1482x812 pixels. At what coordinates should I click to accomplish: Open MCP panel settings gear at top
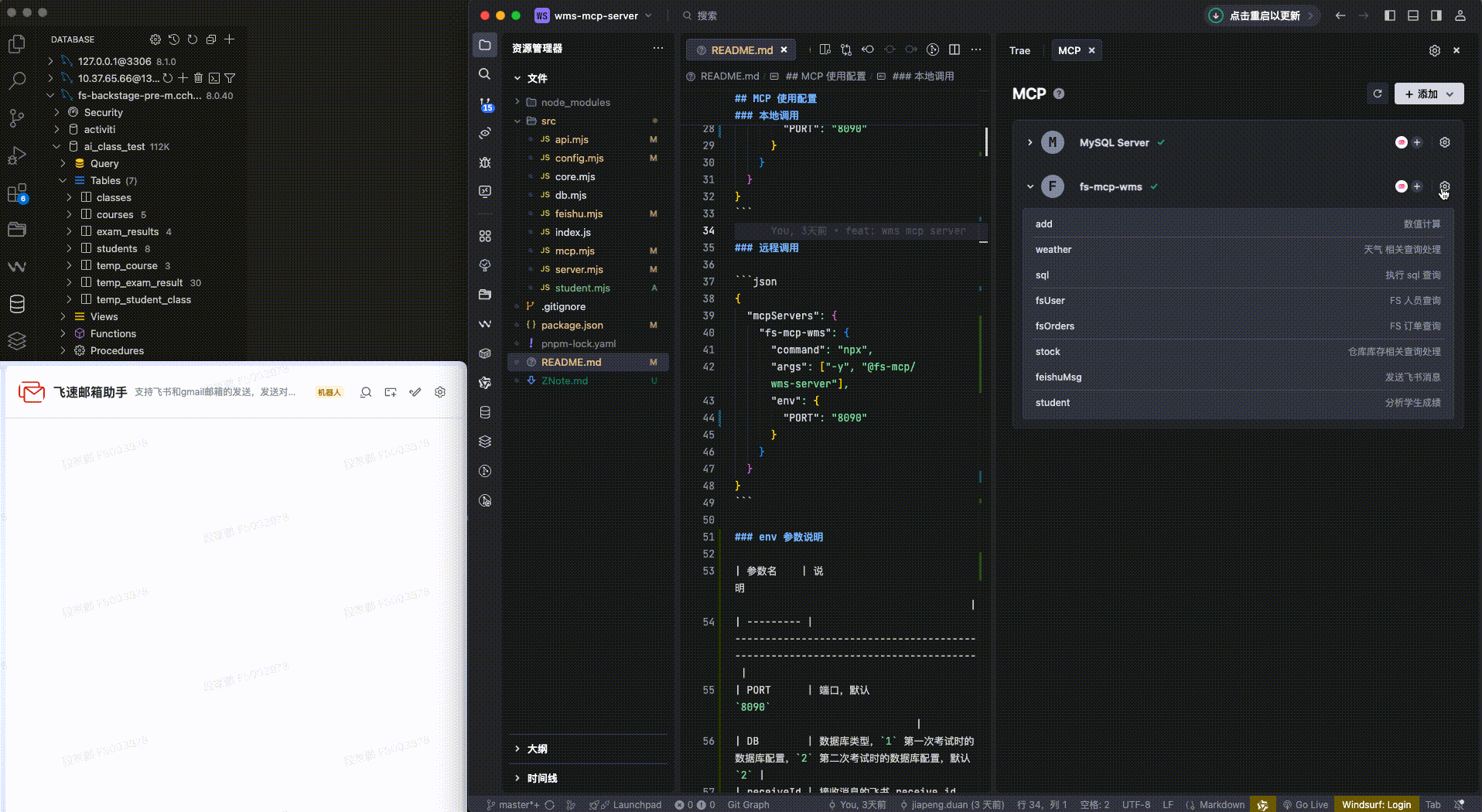[x=1435, y=50]
